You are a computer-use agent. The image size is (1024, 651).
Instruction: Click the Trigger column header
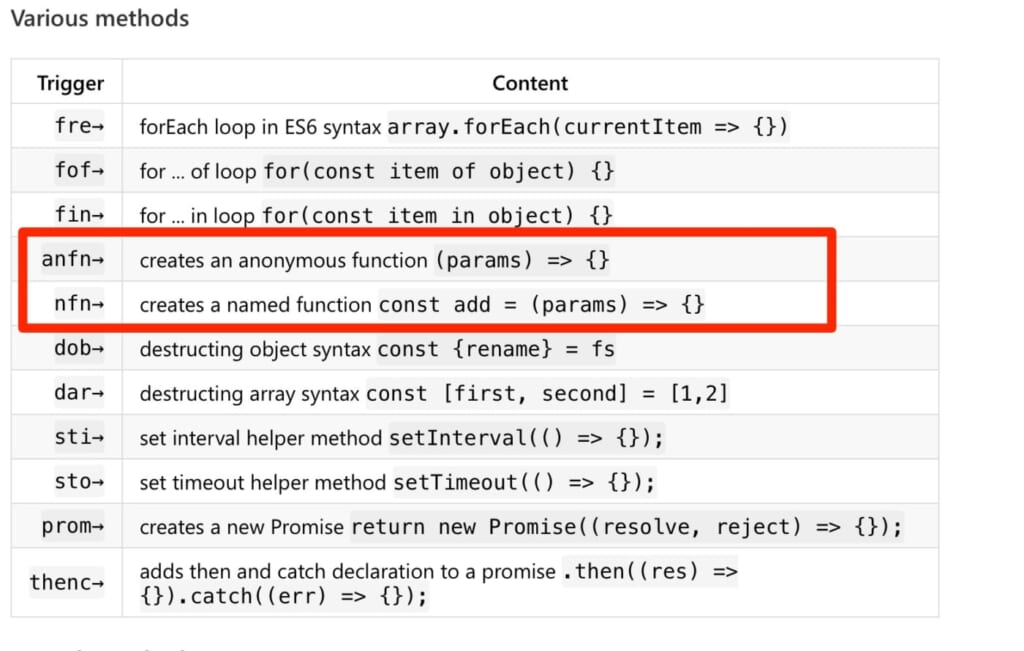[x=71, y=84]
